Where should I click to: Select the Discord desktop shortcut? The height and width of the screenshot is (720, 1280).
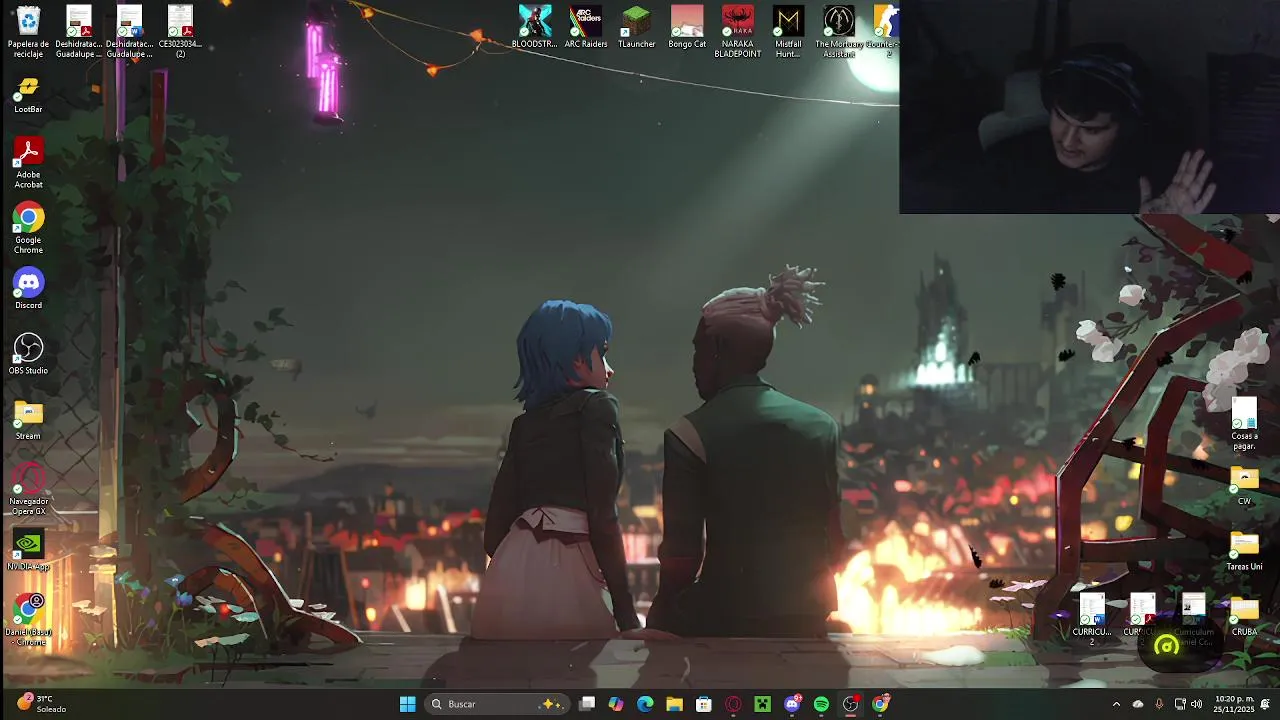click(28, 290)
